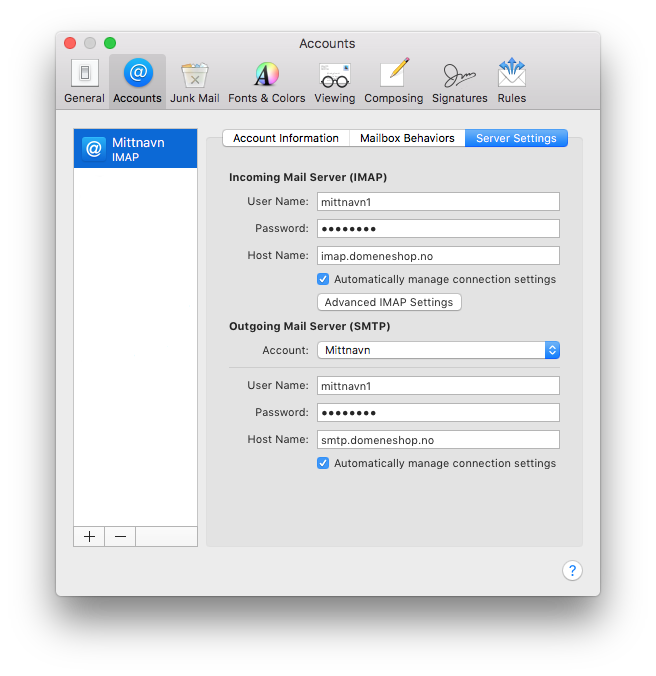
Task: Switch to Account Information tab
Action: click(x=286, y=138)
